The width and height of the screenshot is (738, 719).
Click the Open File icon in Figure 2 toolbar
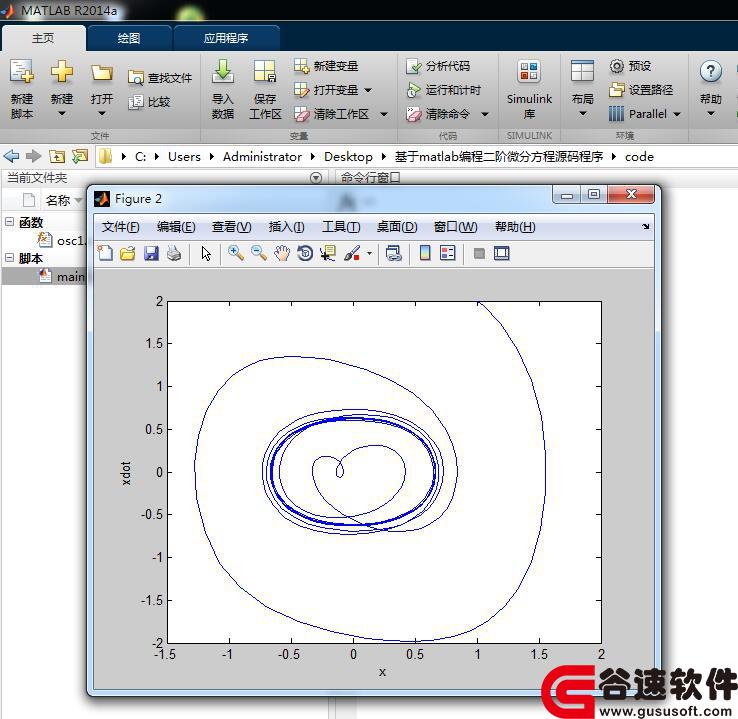(x=128, y=253)
